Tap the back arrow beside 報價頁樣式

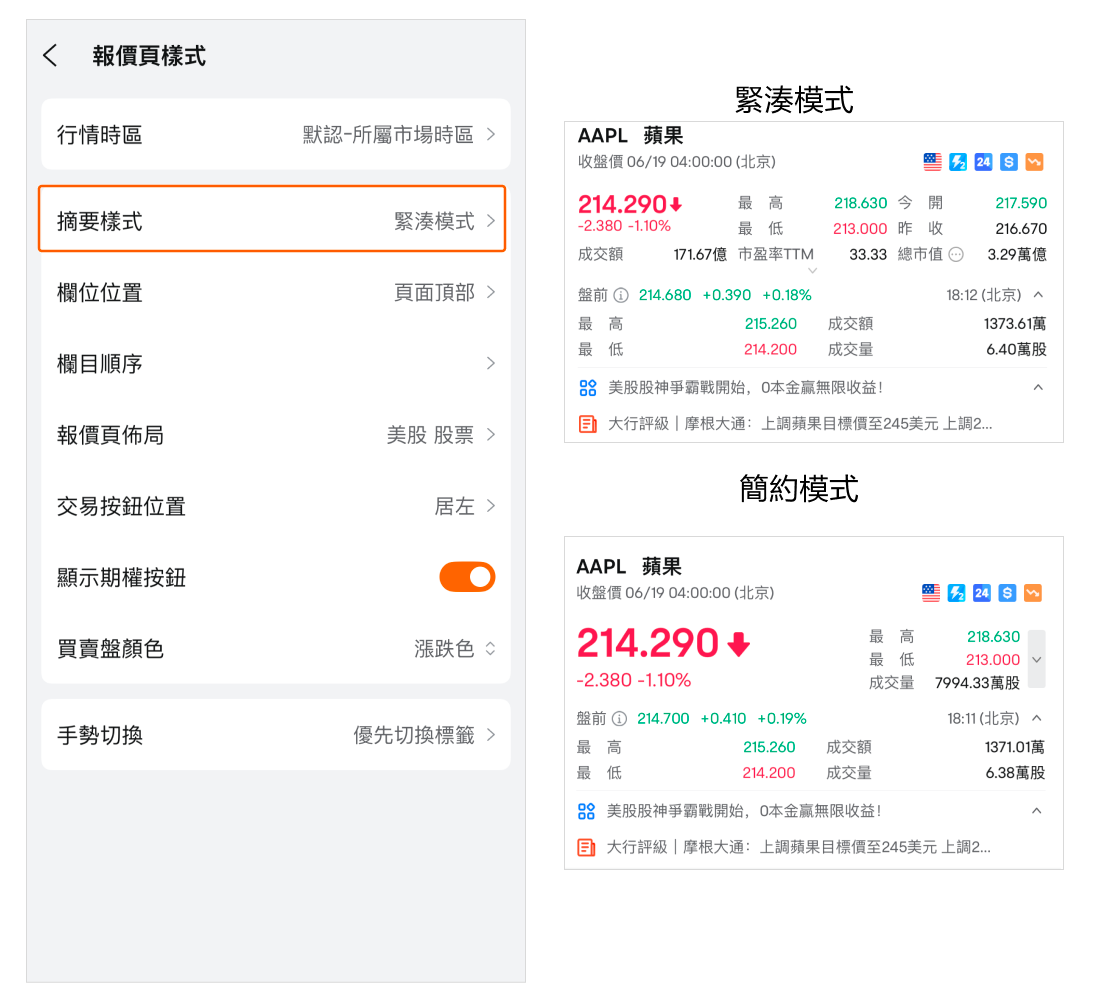[50, 56]
